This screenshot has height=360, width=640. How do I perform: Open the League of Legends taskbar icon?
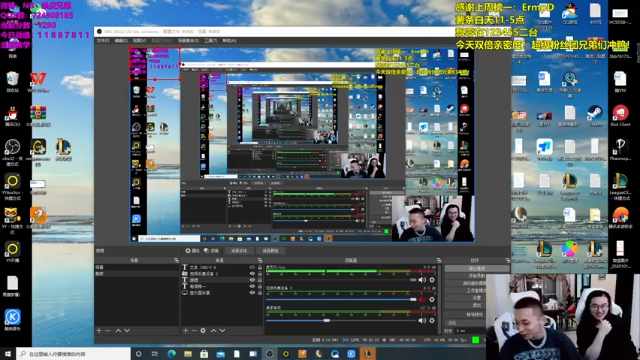pos(367,353)
